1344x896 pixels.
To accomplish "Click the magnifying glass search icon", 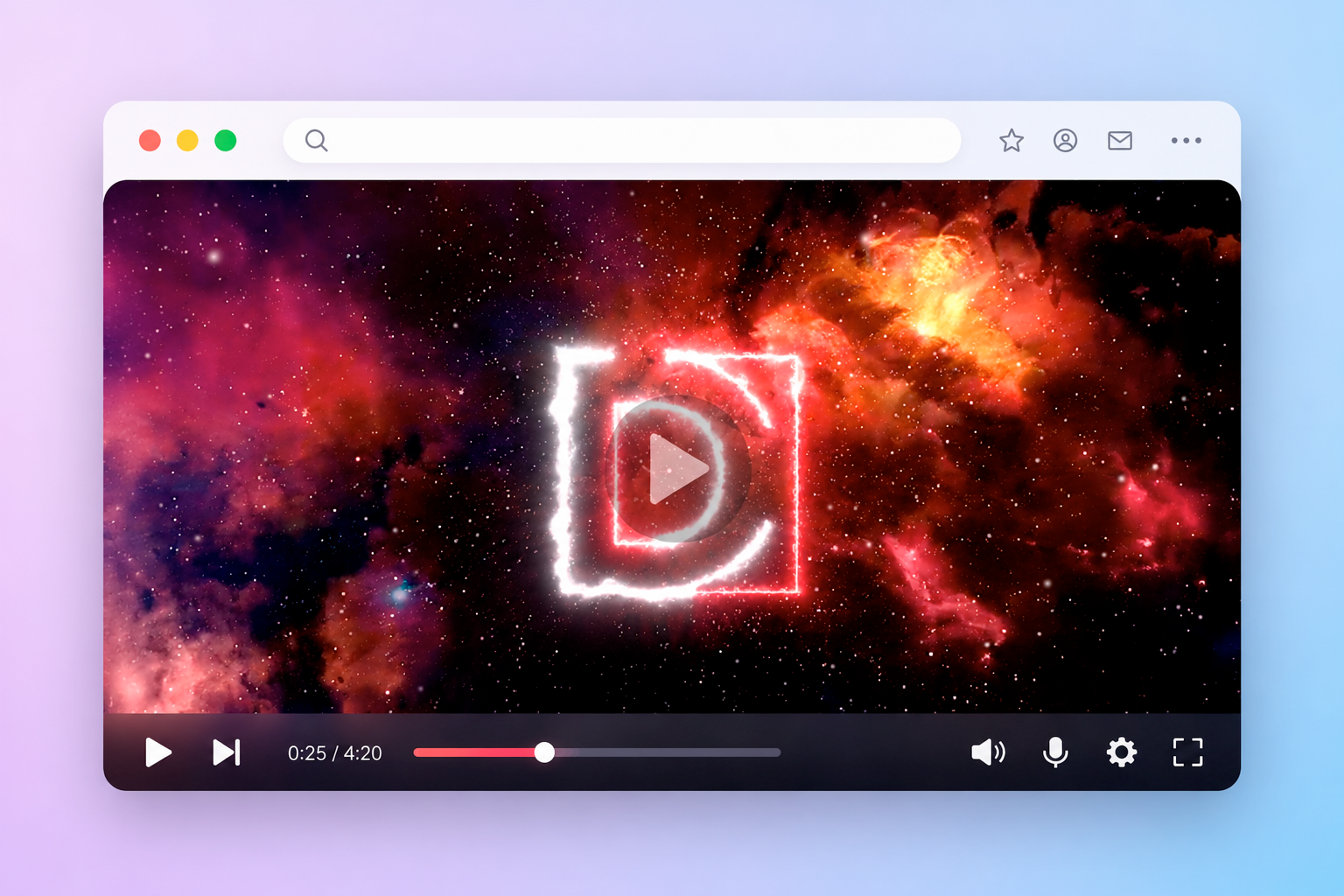I will point(316,141).
